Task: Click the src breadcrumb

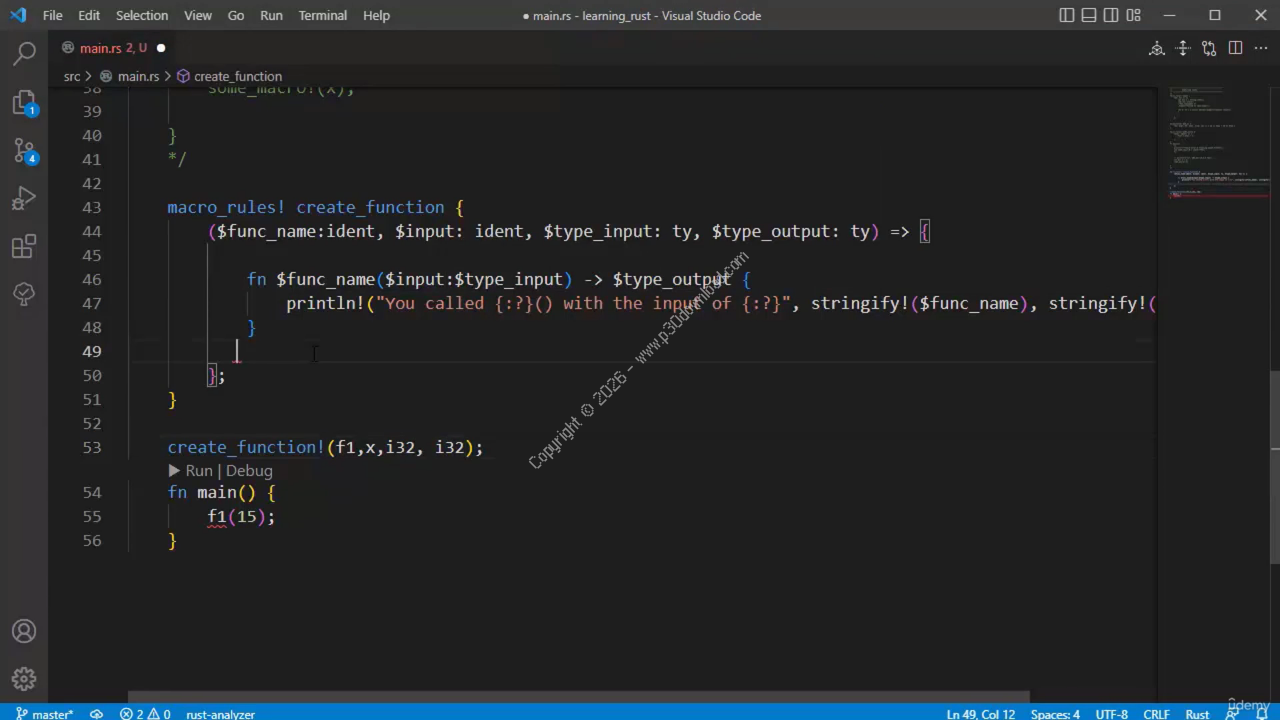Action: click(72, 76)
